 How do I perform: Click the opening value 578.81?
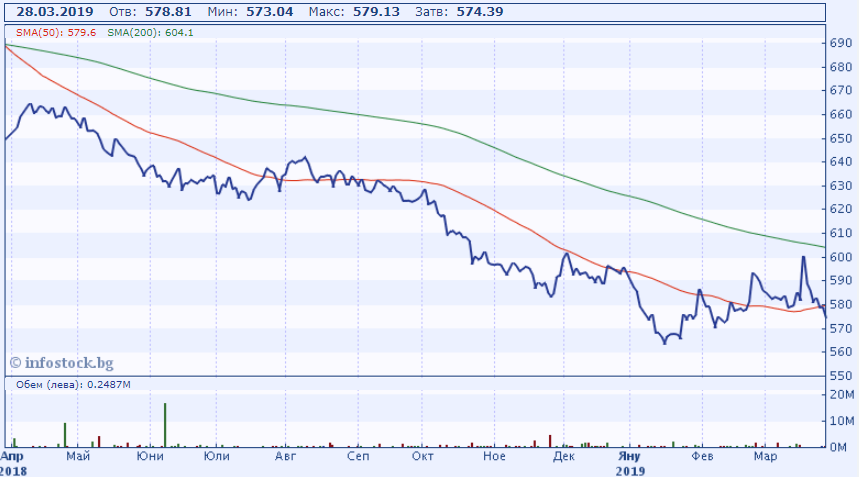(168, 12)
